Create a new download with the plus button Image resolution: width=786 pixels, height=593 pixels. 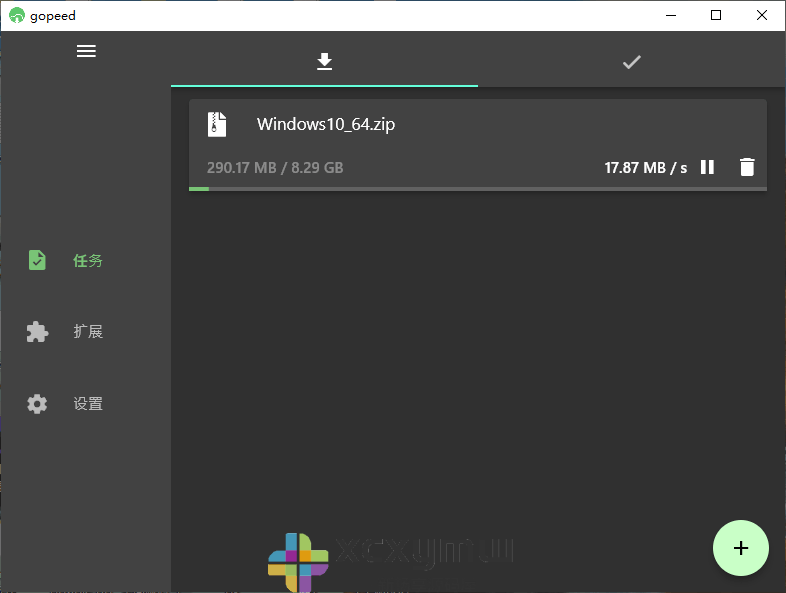coord(740,548)
